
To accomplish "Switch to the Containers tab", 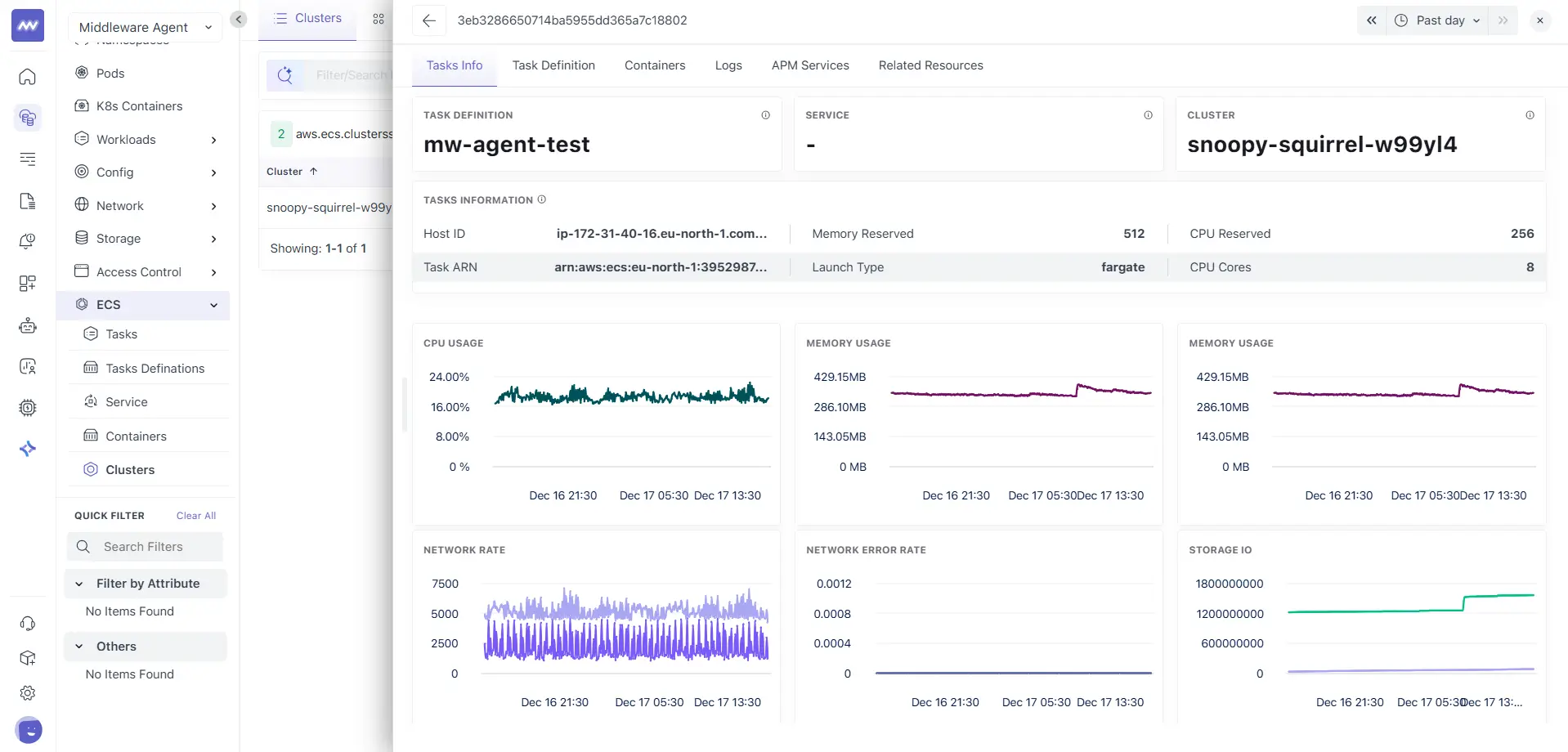I will point(654,65).
